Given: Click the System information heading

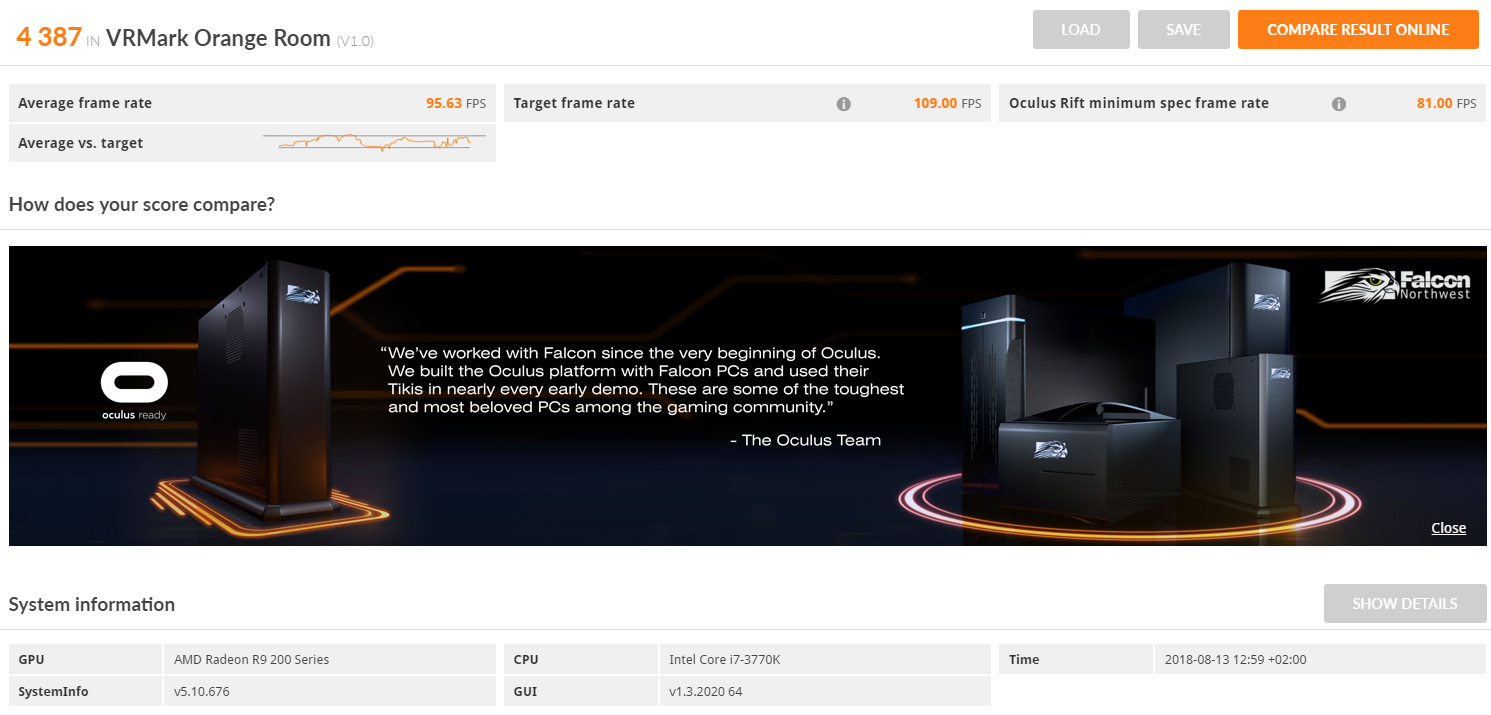Looking at the screenshot, I should (x=92, y=604).
